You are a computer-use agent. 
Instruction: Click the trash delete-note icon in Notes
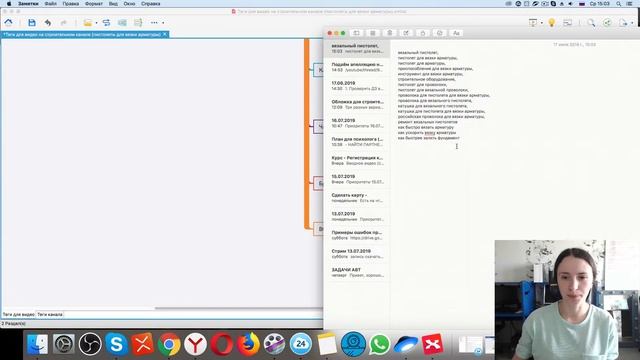[x=389, y=33]
